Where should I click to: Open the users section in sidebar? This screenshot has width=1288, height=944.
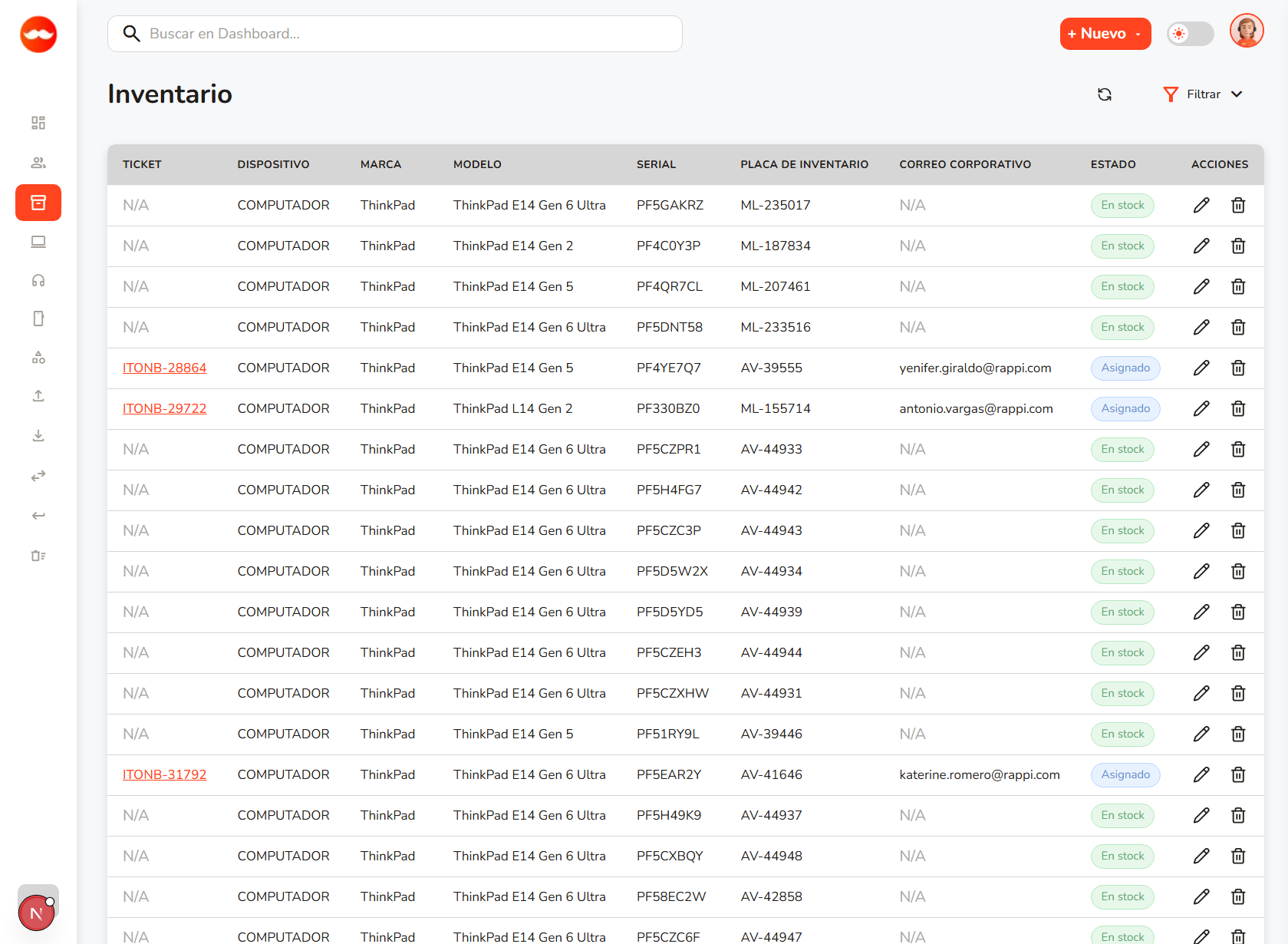click(38, 163)
